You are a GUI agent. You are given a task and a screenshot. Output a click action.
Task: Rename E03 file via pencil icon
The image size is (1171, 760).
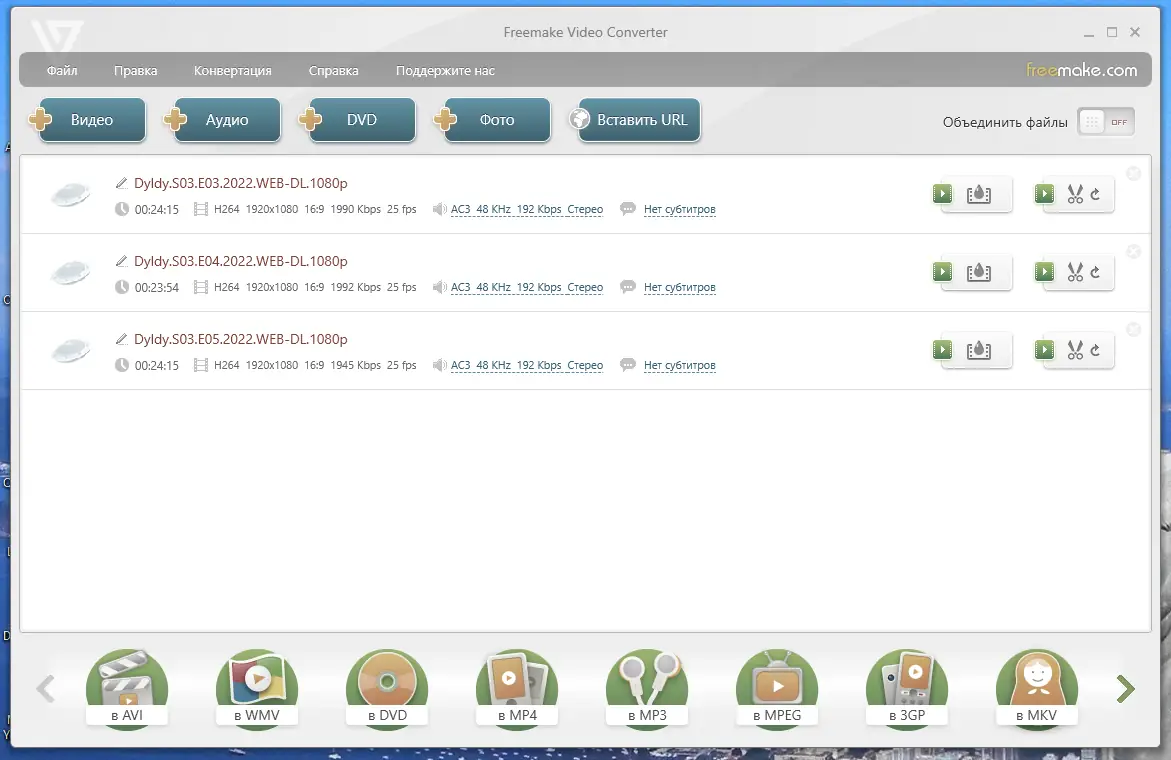tap(121, 183)
